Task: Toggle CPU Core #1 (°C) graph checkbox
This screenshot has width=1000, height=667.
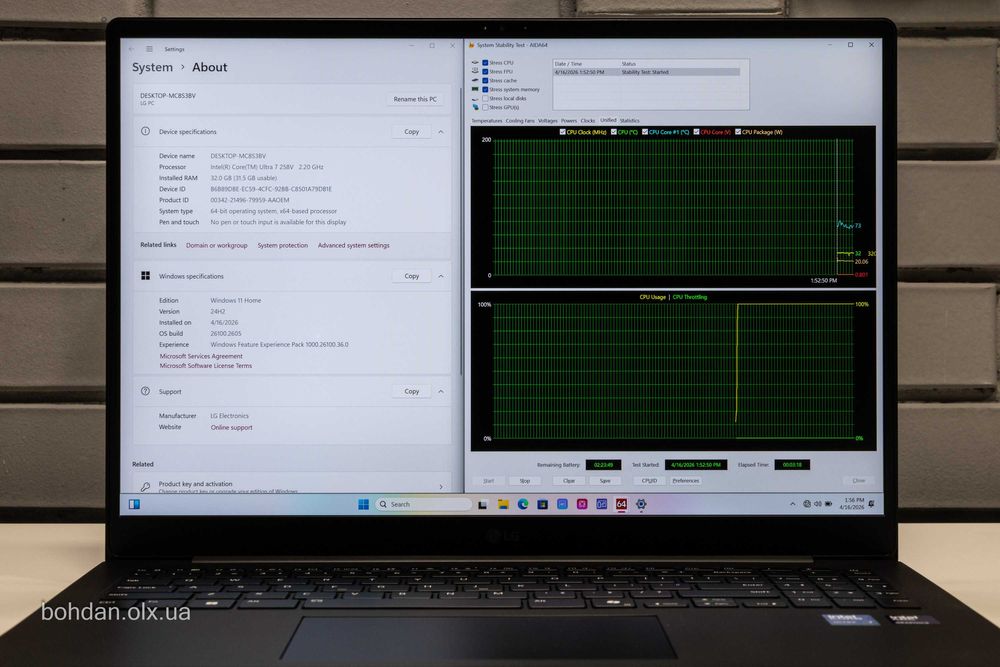Action: coord(645,132)
